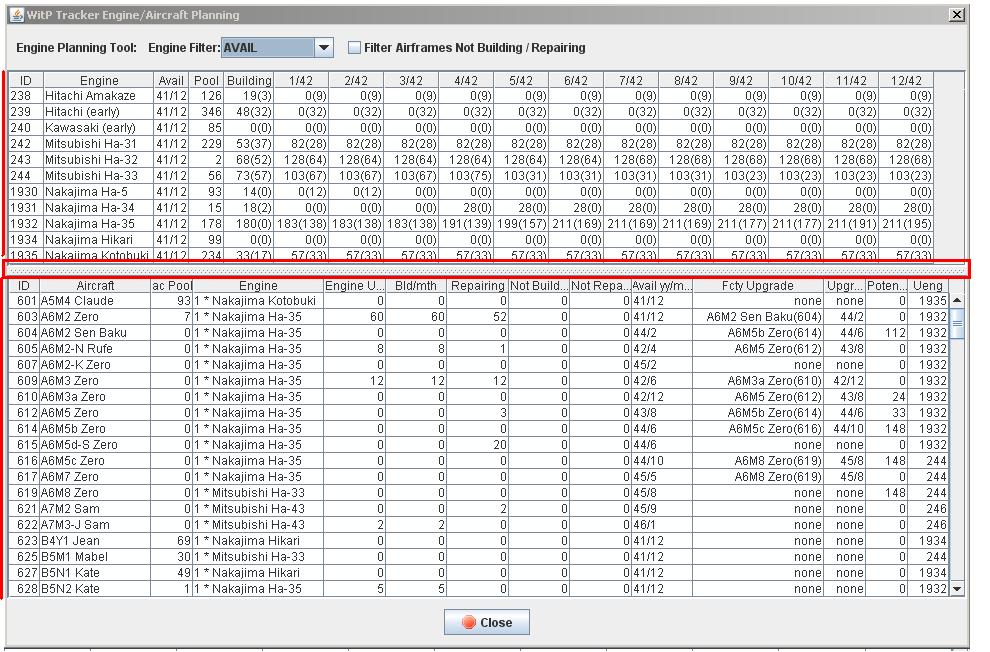The width and height of the screenshot is (990, 652).
Task: Click the Close button
Action: click(x=486, y=622)
